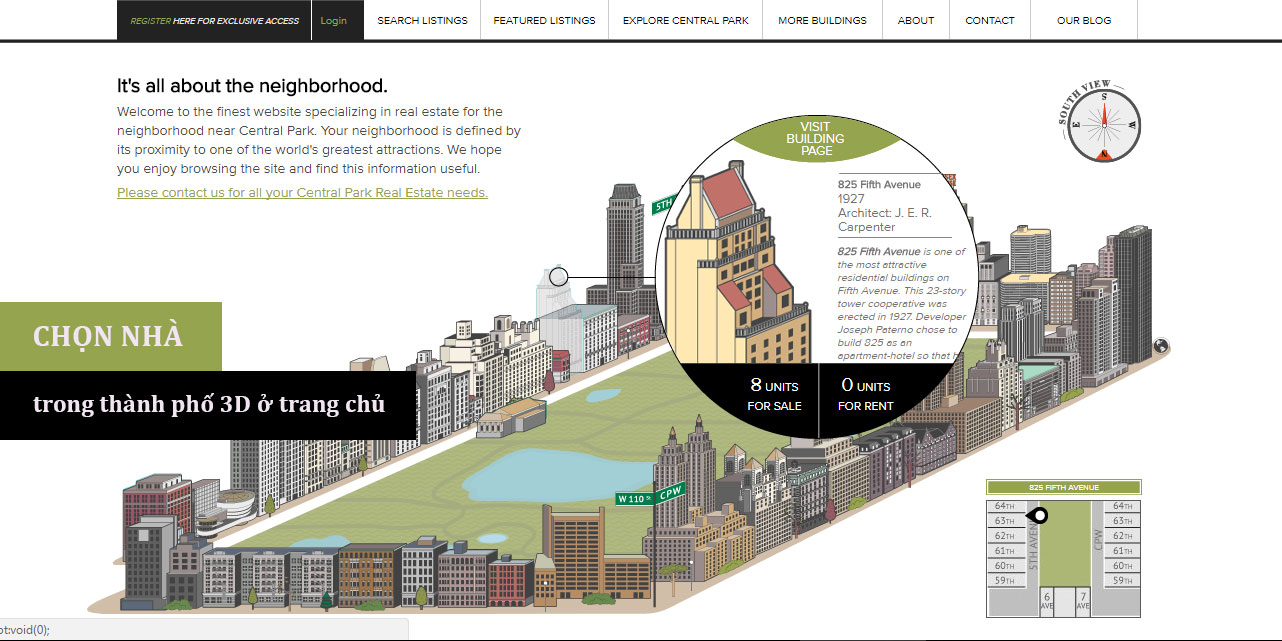Open the Search Listings menu
Screen dimensions: 1282x641
[x=422, y=20]
